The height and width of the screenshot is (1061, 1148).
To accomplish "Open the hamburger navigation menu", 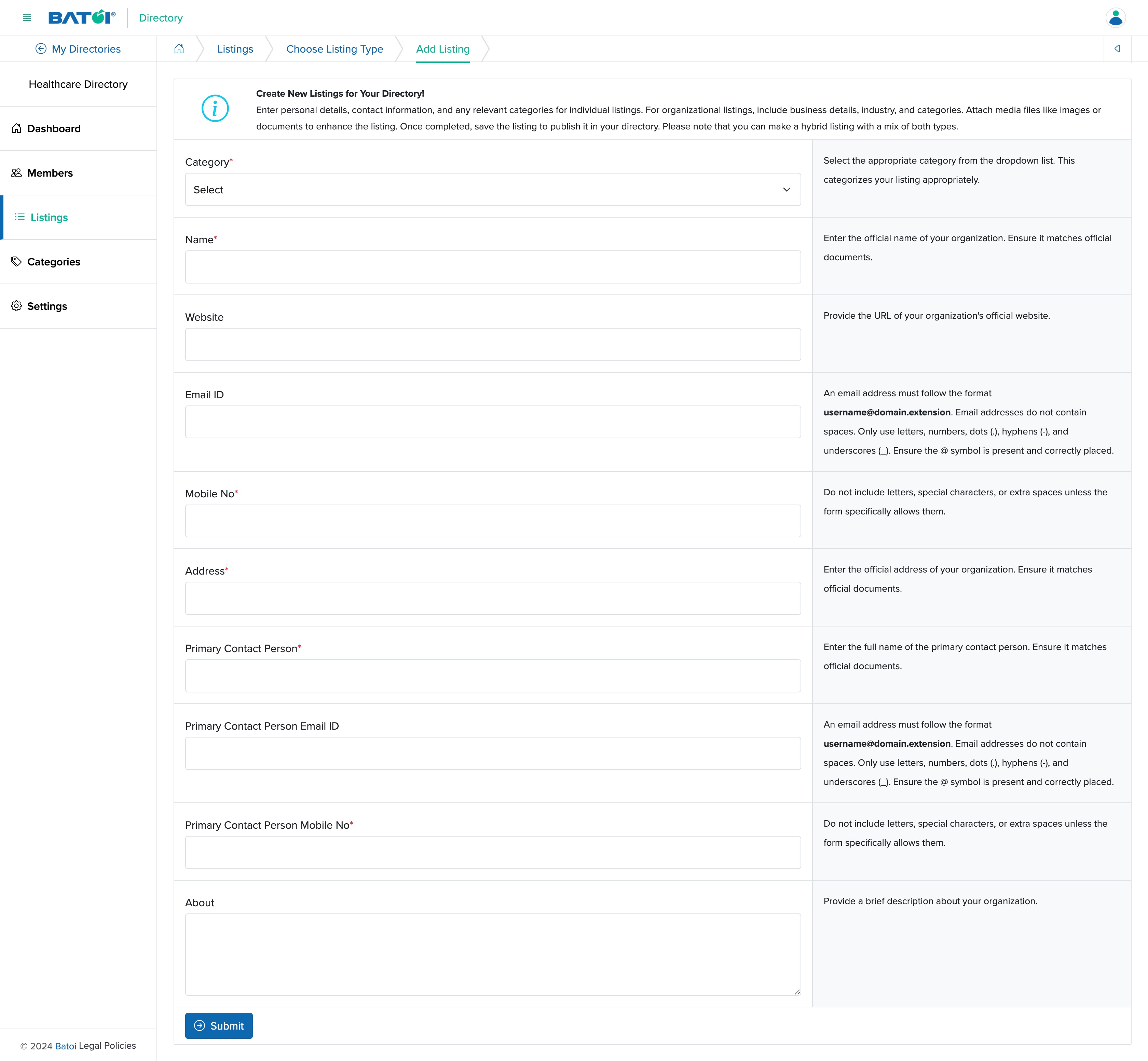I will tap(26, 17).
